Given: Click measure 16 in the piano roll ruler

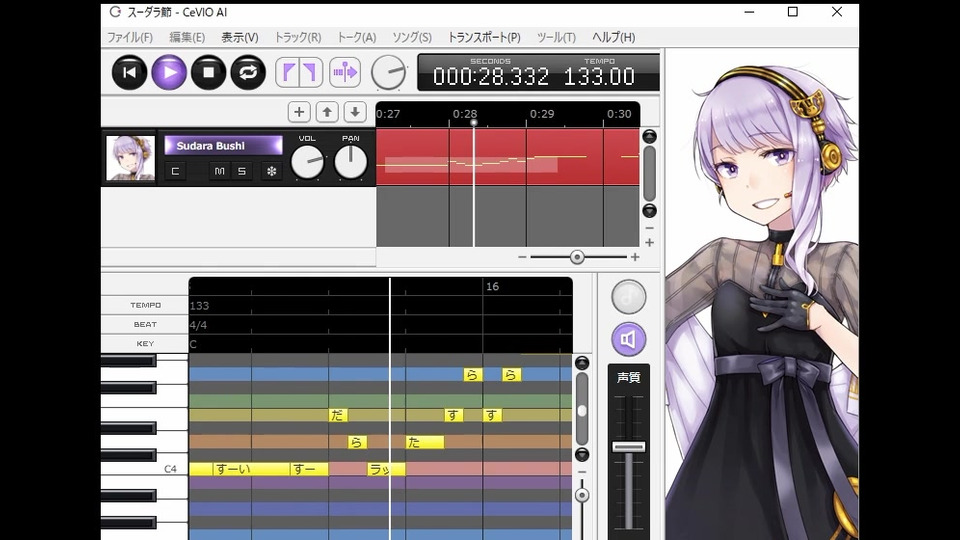Looking at the screenshot, I should pos(492,287).
